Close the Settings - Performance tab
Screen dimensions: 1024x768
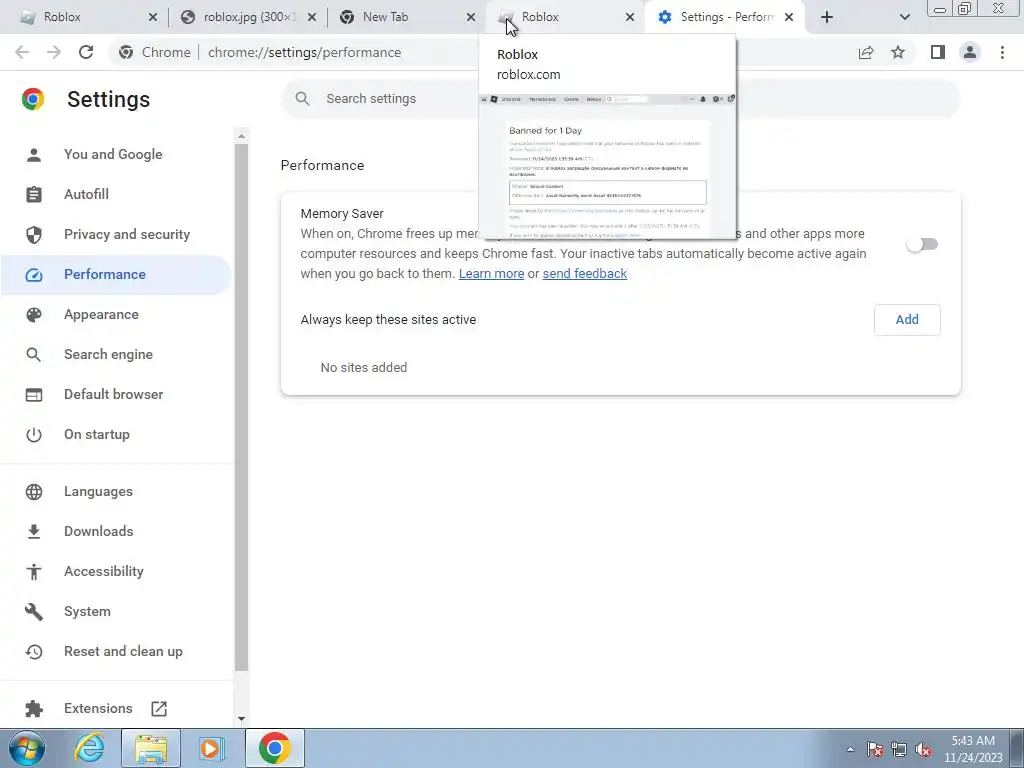pyautogui.click(x=789, y=17)
